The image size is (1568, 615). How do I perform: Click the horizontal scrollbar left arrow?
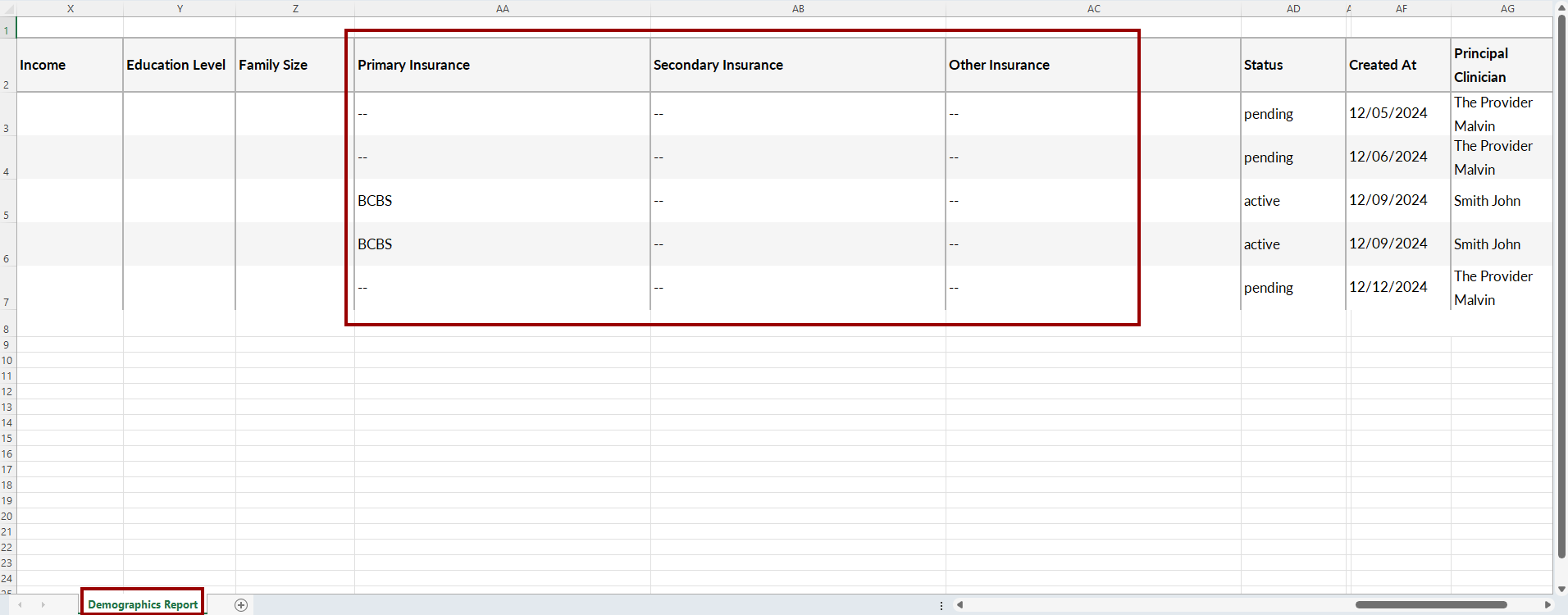(x=959, y=605)
